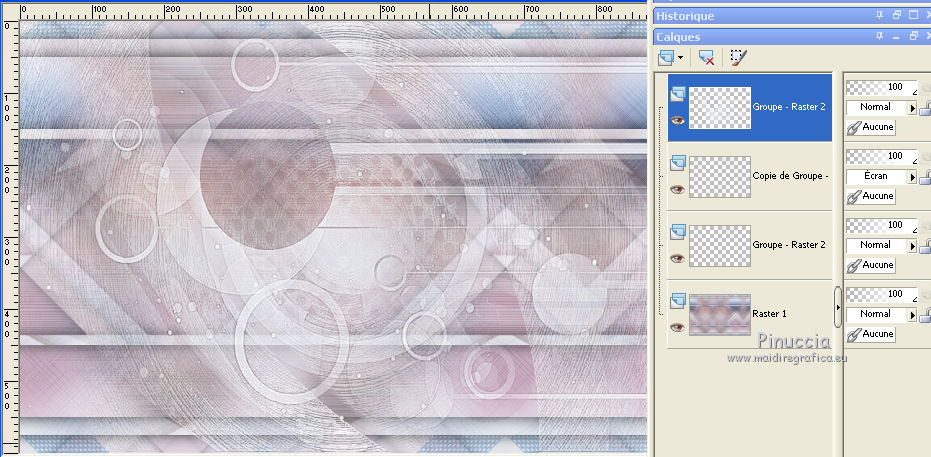Click the layer type icon of top Groupe - Raster 2
The height and width of the screenshot is (457, 931).
click(677, 94)
